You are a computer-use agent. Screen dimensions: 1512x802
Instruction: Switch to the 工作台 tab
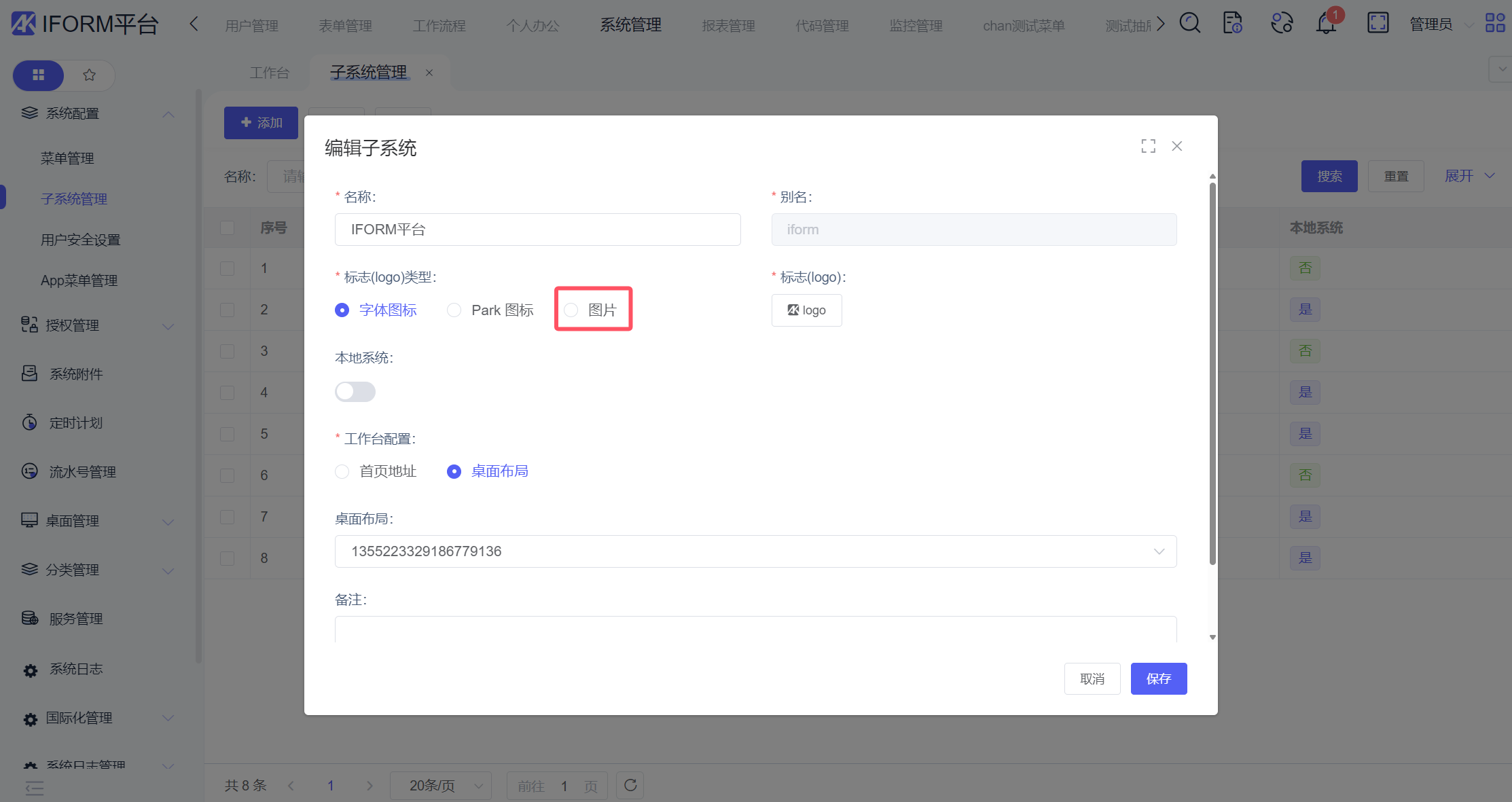[x=269, y=73]
